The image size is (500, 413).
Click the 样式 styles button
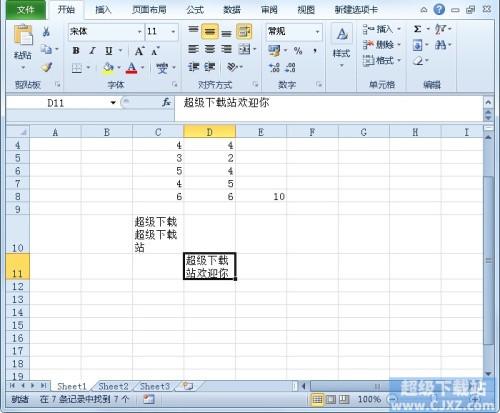click(342, 46)
